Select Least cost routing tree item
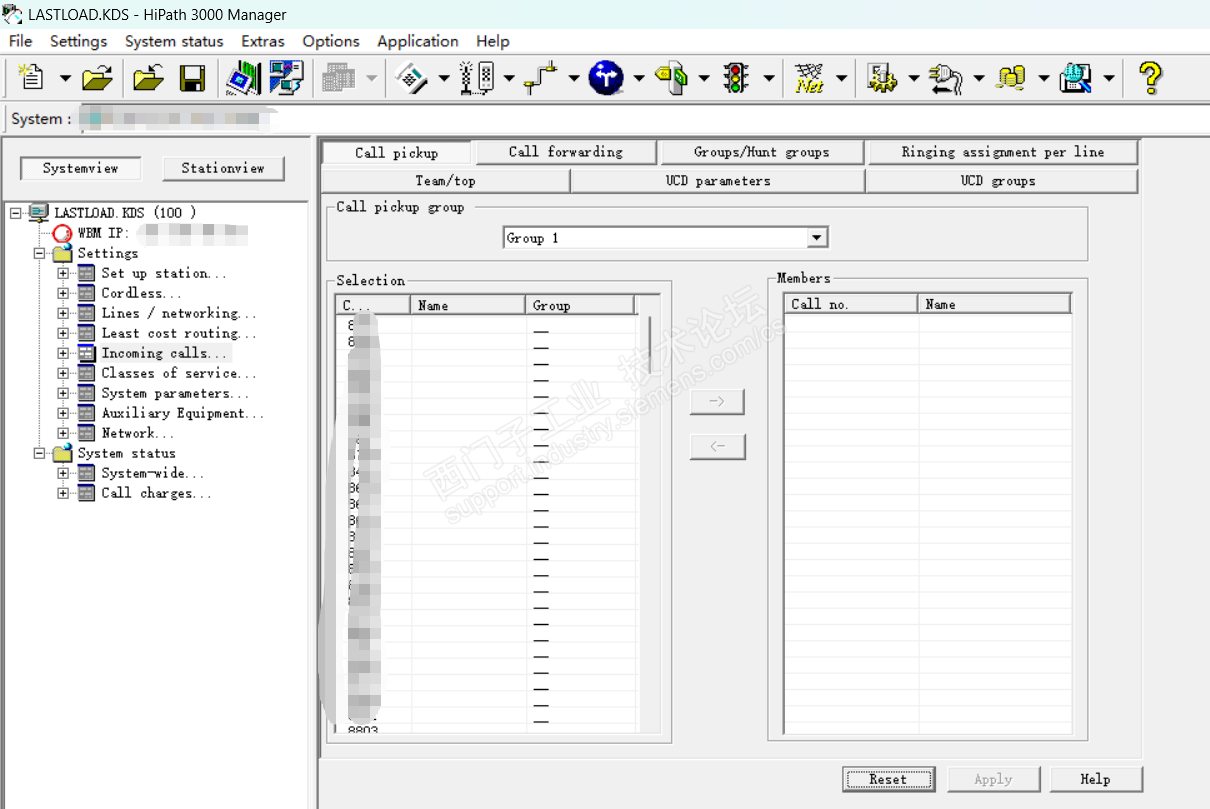1210x809 pixels. pyautogui.click(x=178, y=333)
